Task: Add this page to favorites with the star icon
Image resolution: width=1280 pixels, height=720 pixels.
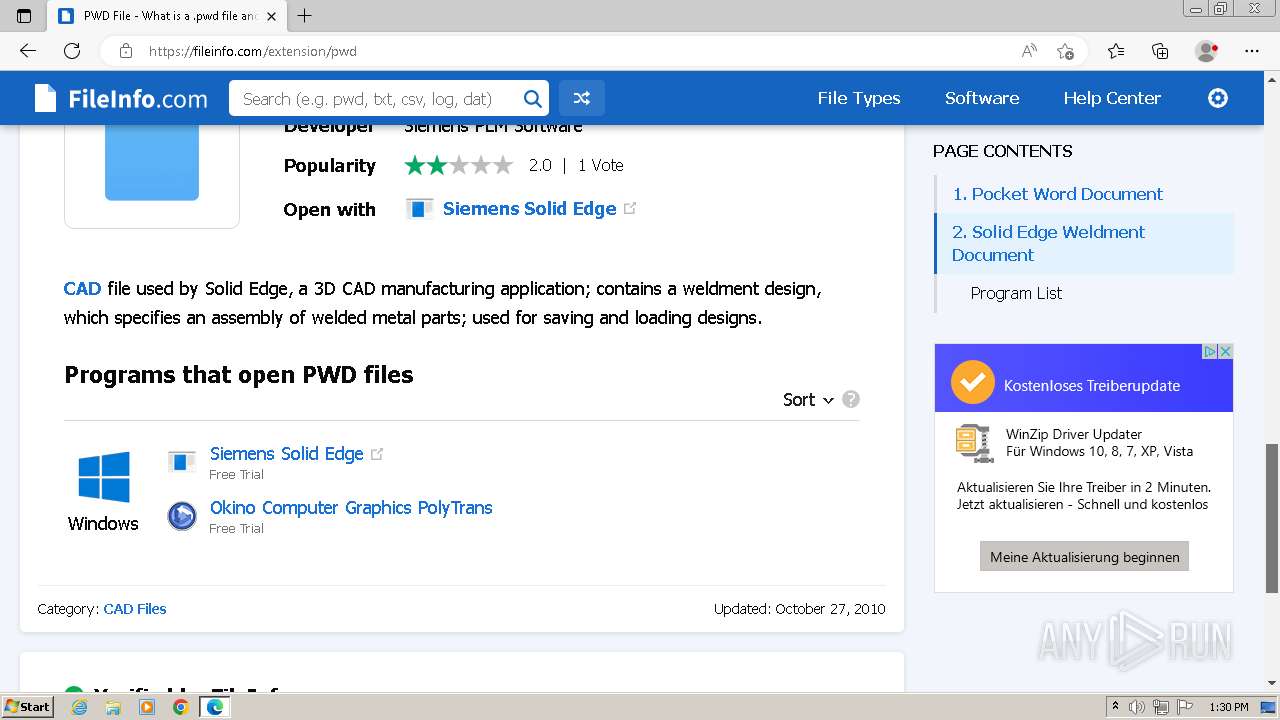Action: click(1066, 51)
